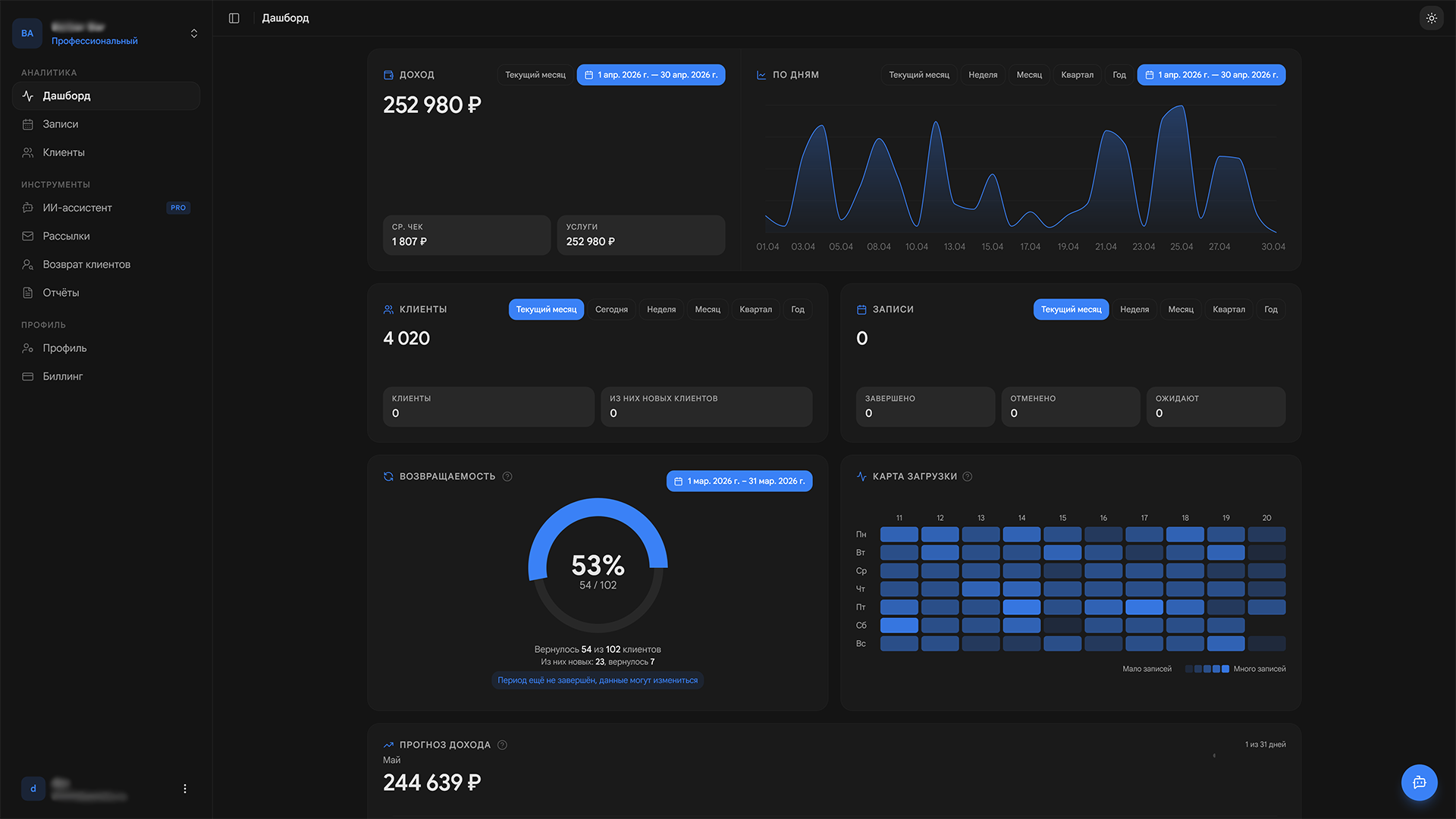The width and height of the screenshot is (1456, 819).
Task: Switch По дням chart to Месяц
Action: (x=1029, y=75)
